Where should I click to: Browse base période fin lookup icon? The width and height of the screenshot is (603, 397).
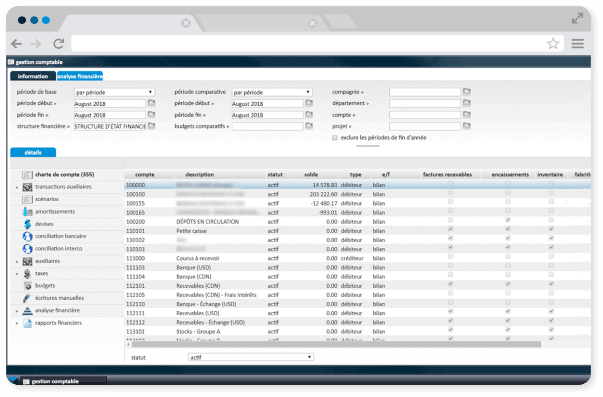point(152,115)
